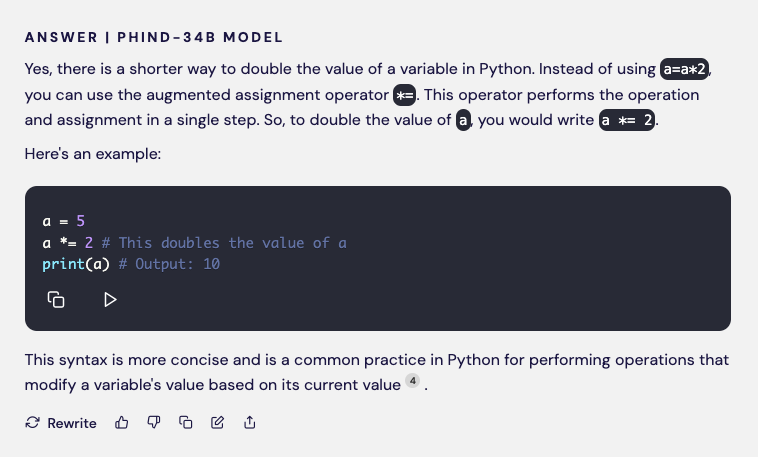
Task: Copy the whole answer using bottom copy icon
Action: [x=185, y=423]
